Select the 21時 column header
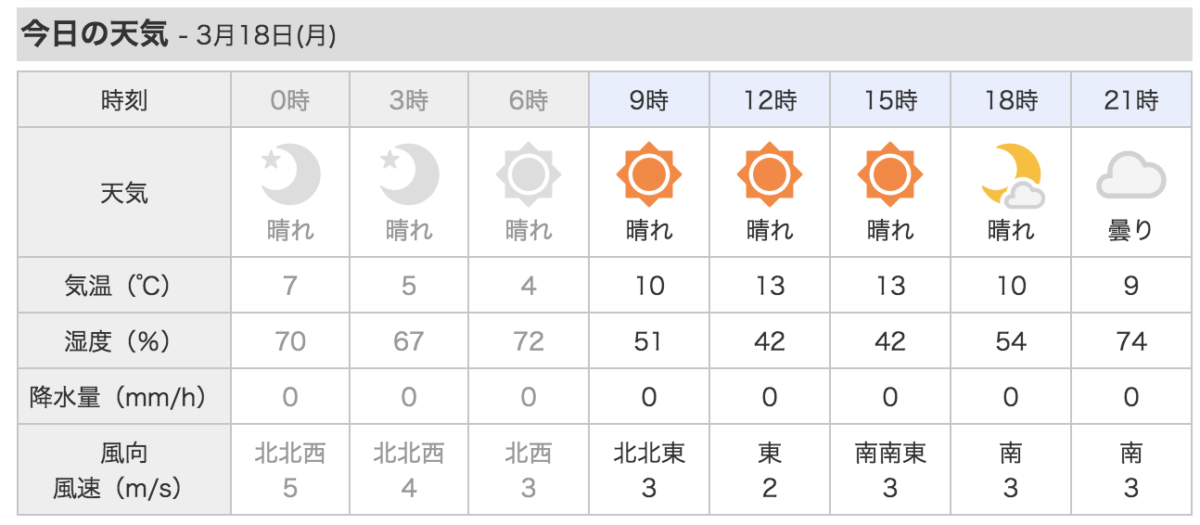This screenshot has width=1200, height=525. pyautogui.click(x=1131, y=100)
